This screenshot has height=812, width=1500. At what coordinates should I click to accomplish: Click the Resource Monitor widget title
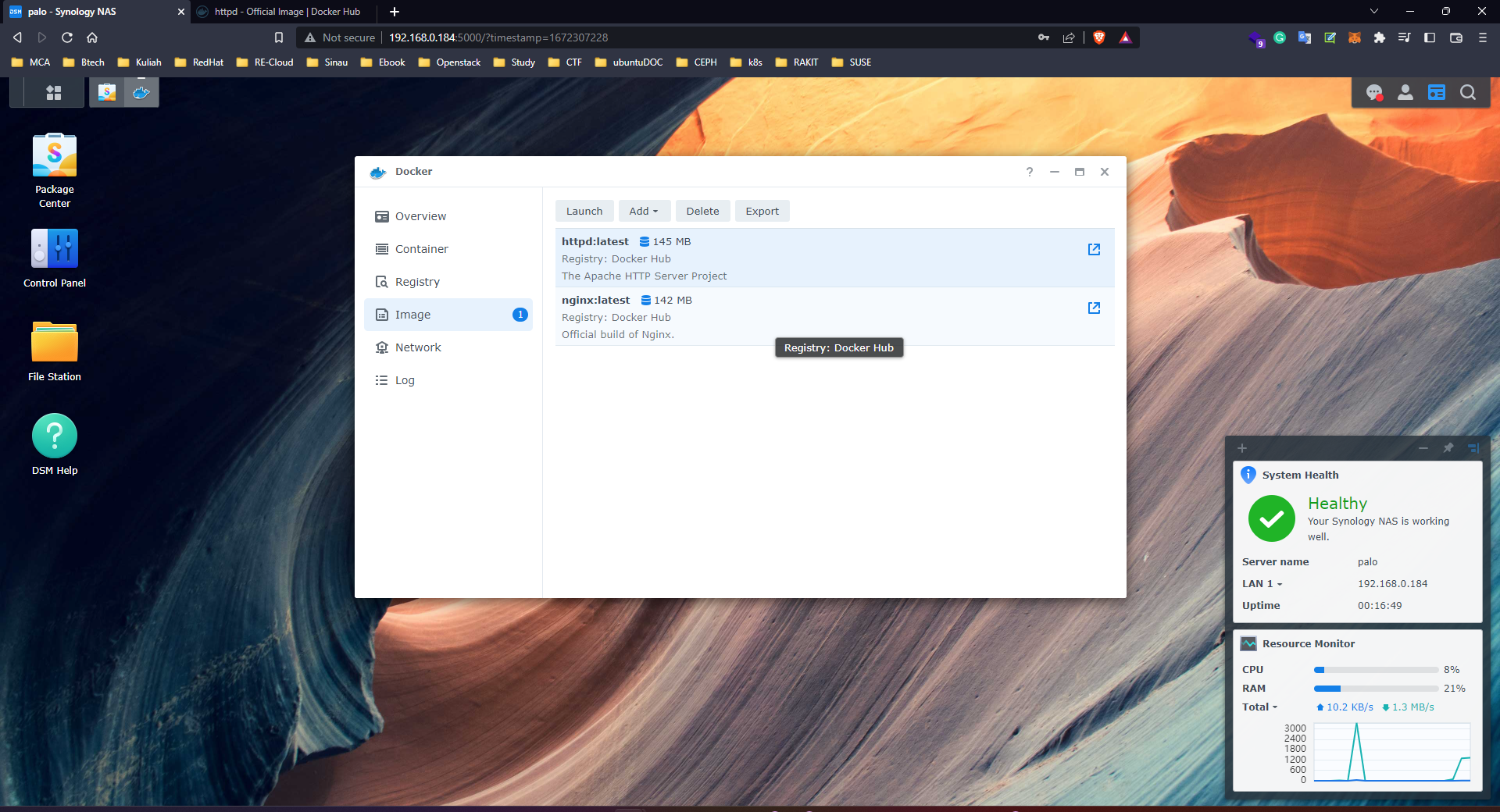(1309, 643)
